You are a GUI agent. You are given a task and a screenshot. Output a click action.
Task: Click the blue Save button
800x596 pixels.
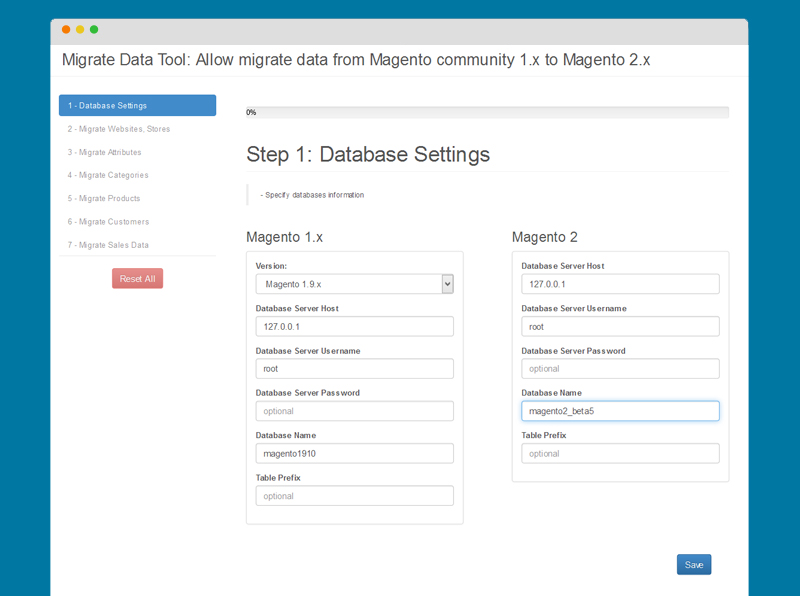click(x=694, y=565)
